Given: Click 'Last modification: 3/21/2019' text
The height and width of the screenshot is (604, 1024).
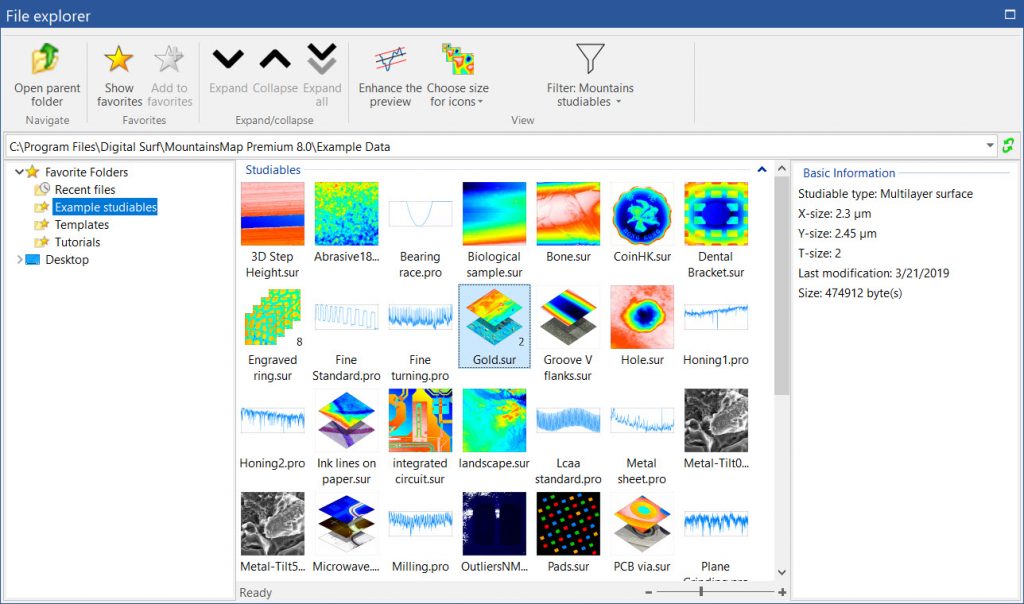Looking at the screenshot, I should pyautogui.click(x=873, y=274).
